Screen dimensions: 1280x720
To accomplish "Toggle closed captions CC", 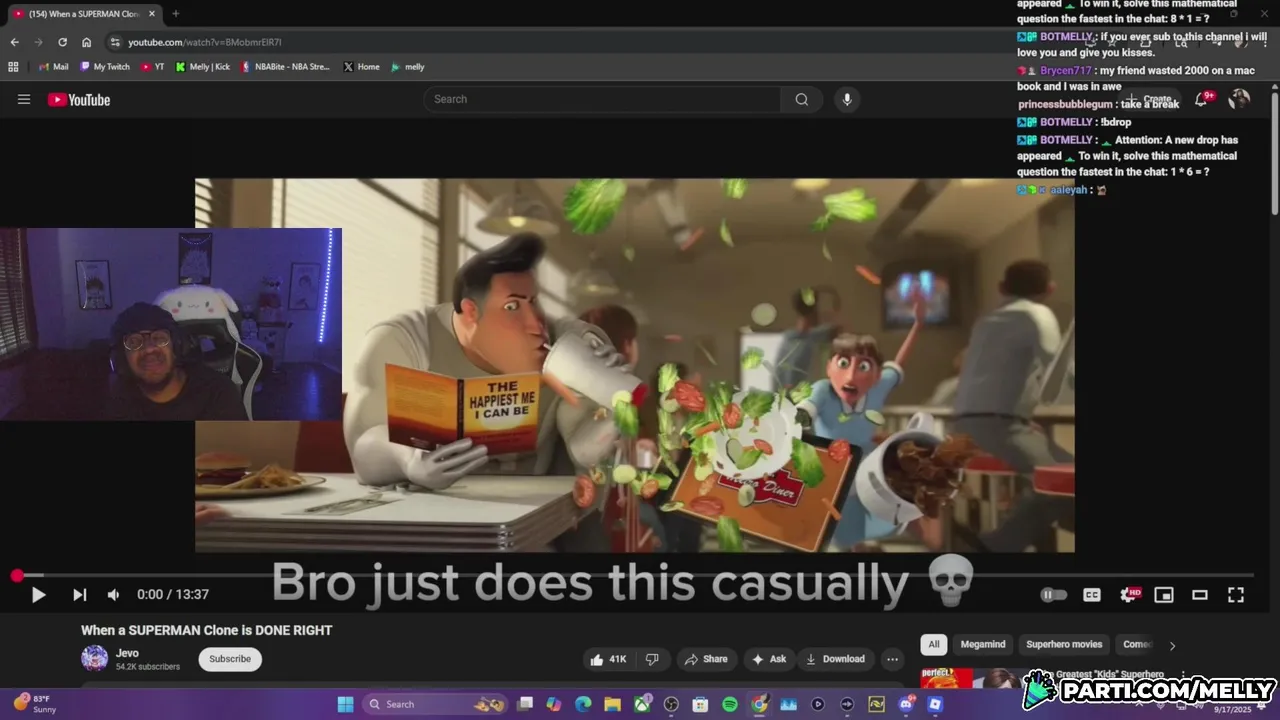I will (1092, 595).
